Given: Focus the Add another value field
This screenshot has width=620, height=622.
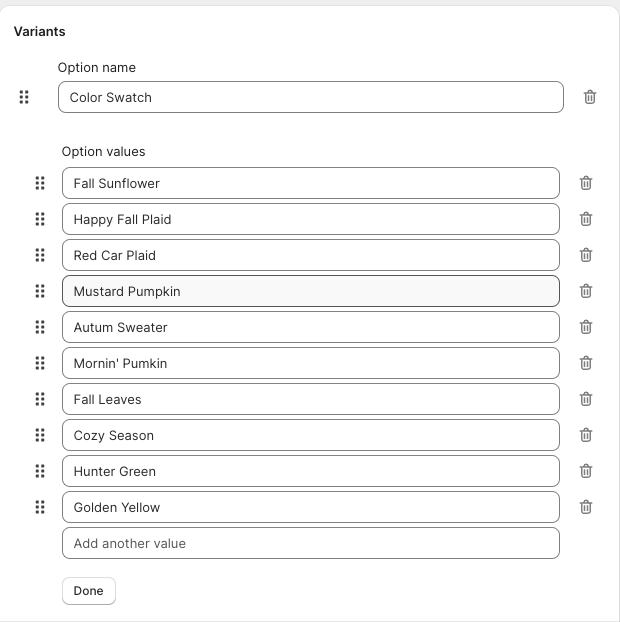Looking at the screenshot, I should 310,543.
